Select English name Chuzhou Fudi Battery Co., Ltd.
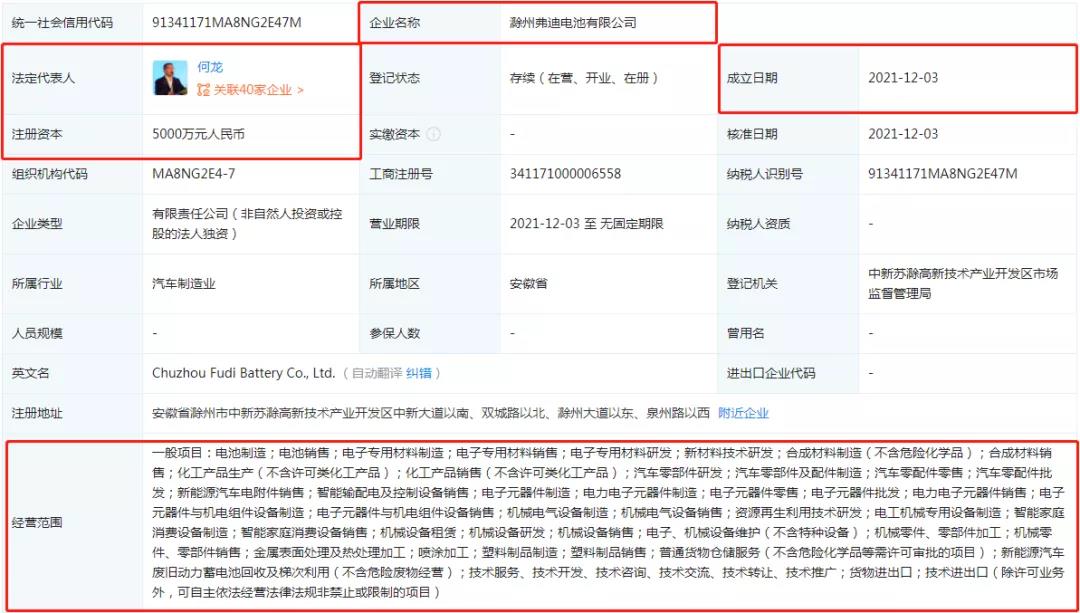The height and width of the screenshot is (613, 1080). coord(244,373)
